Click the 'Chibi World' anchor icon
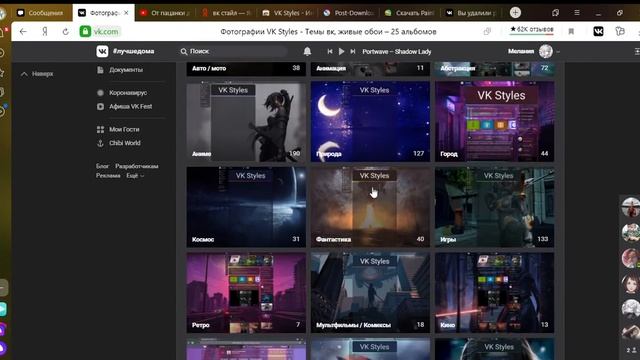This screenshot has width=640, height=360. (x=100, y=143)
